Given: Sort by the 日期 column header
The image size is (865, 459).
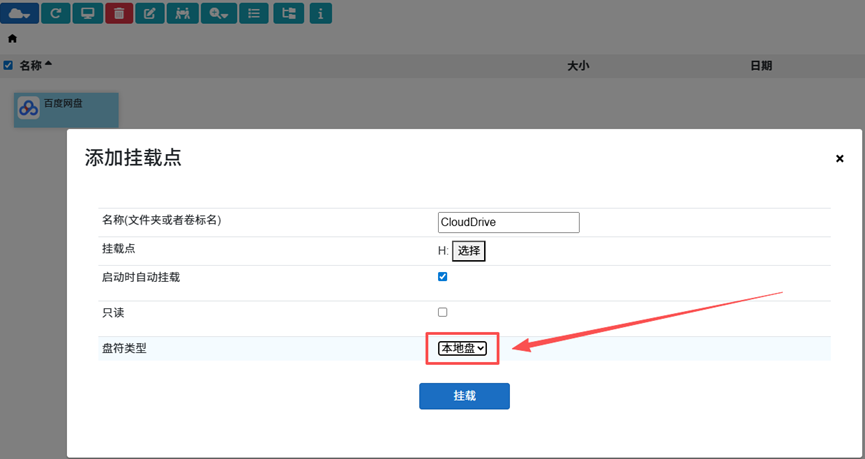Looking at the screenshot, I should pyautogui.click(x=761, y=66).
